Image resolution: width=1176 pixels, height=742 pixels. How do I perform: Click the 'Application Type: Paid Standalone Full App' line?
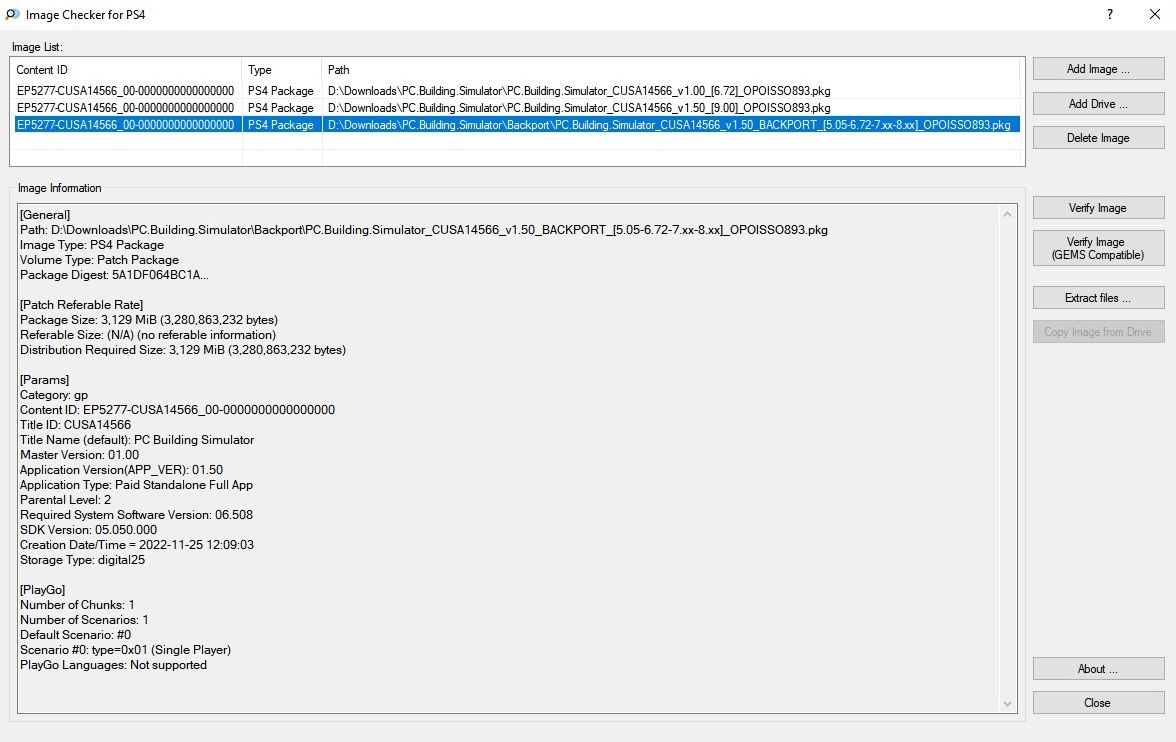click(136, 485)
